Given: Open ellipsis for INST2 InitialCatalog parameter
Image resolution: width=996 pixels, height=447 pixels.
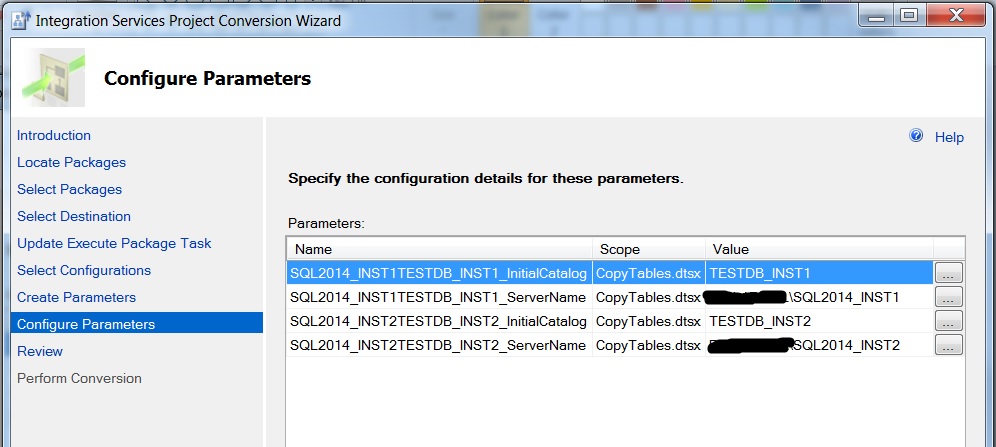Looking at the screenshot, I should (x=948, y=321).
